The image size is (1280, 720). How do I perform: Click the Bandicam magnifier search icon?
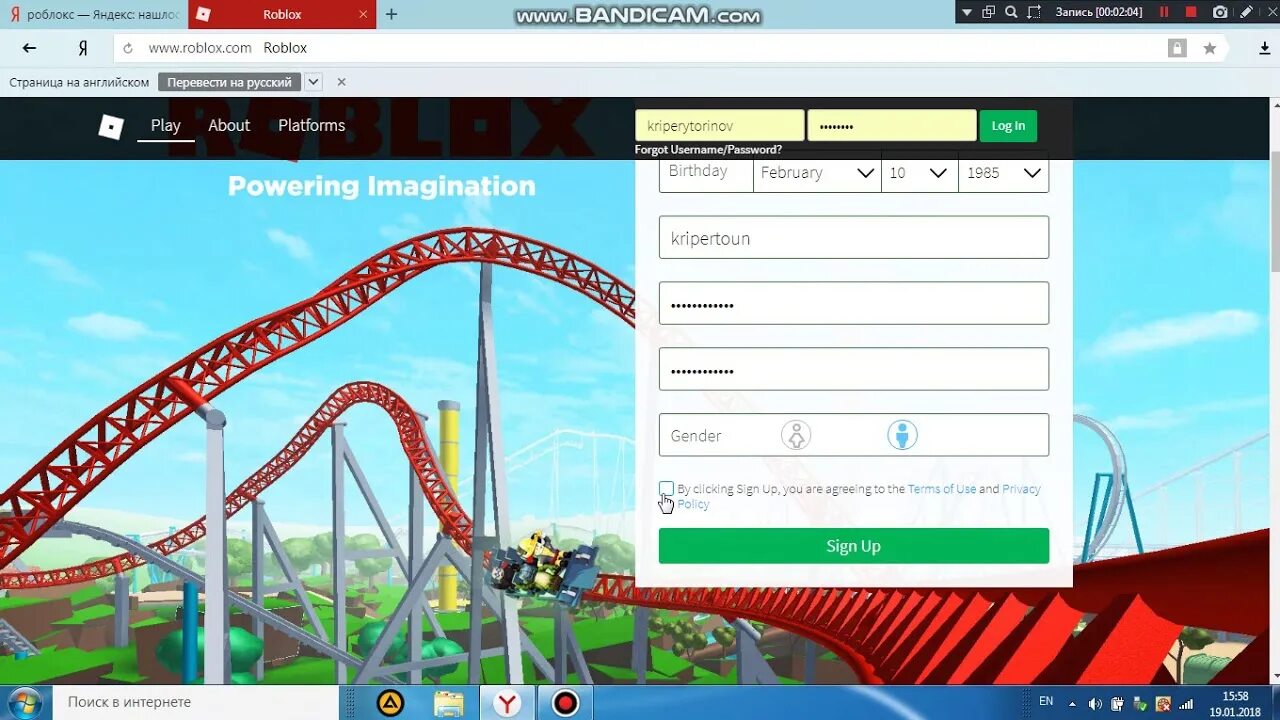pos(1011,12)
